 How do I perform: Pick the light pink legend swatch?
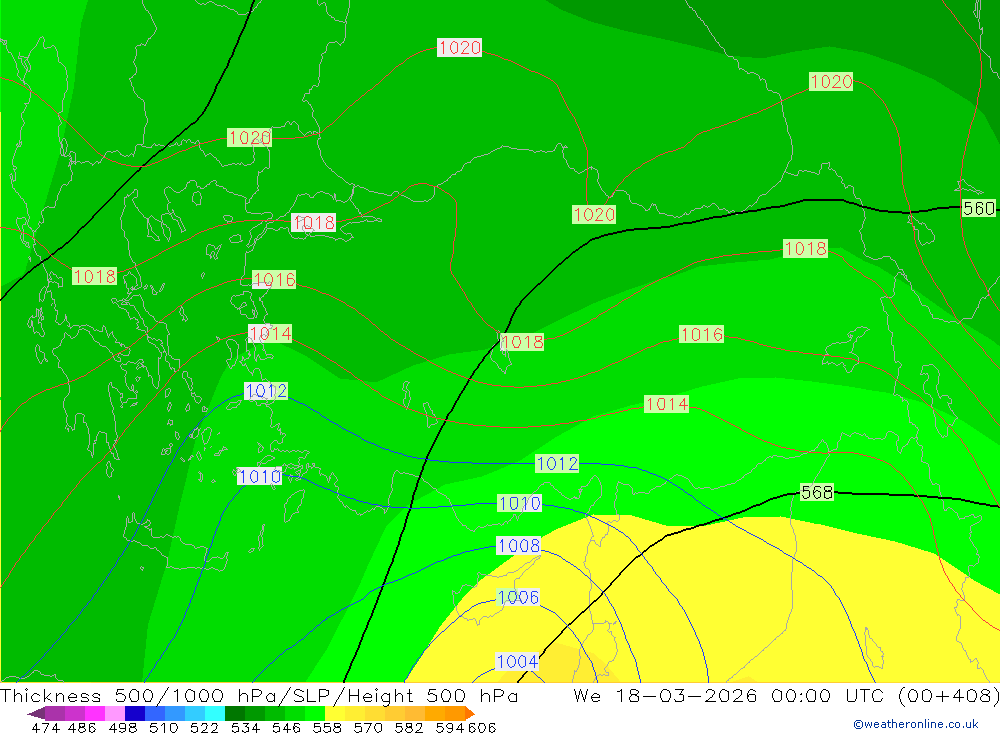[x=115, y=713]
